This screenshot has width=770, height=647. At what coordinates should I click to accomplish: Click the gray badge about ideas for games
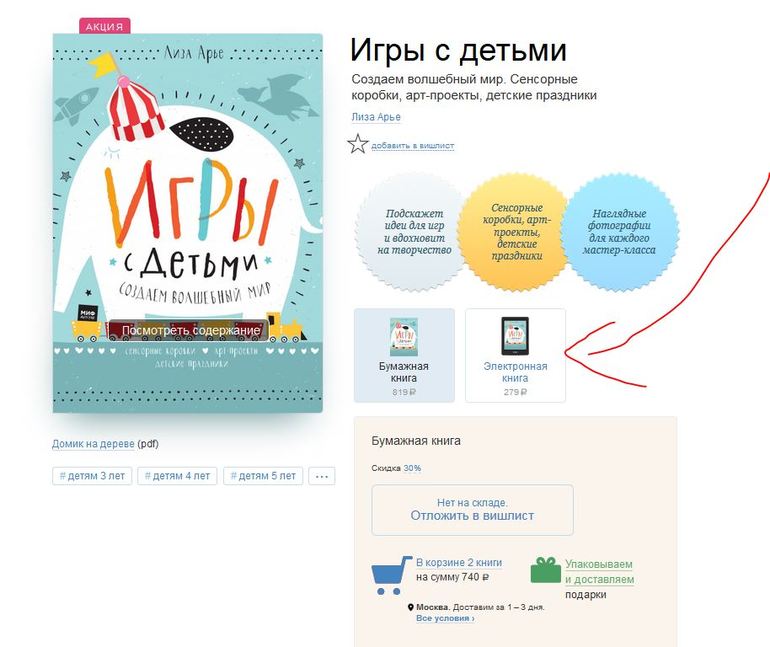tap(413, 232)
